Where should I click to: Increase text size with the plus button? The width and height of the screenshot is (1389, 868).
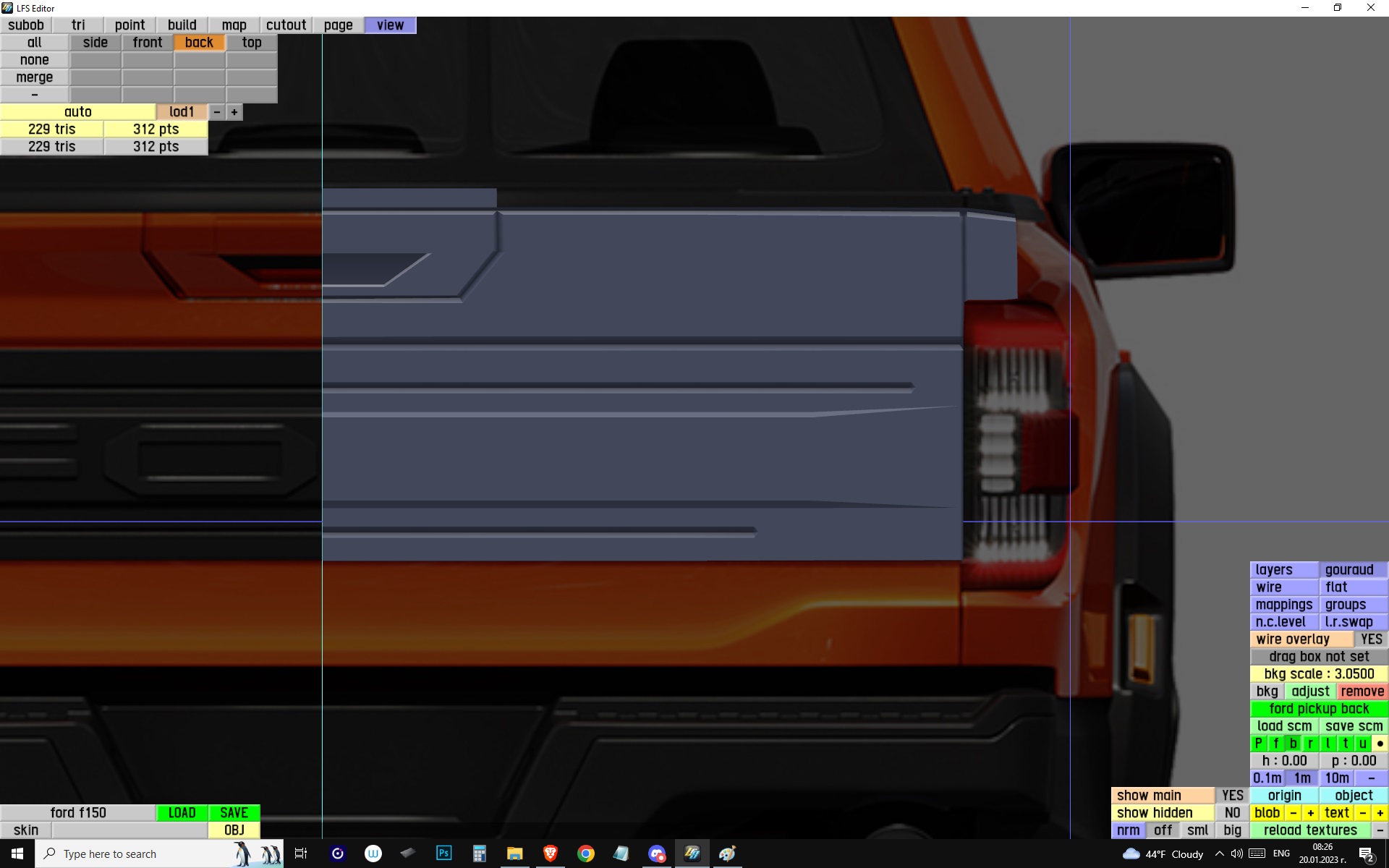click(1380, 813)
